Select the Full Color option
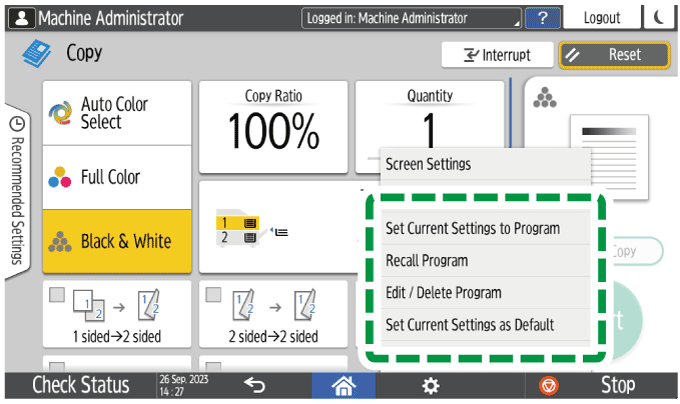Viewport: 680px width, 404px height. coord(117,177)
